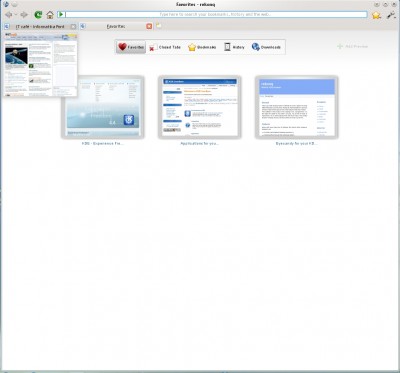Show the Closed Tabs page
400x373 pixels.
165,47
